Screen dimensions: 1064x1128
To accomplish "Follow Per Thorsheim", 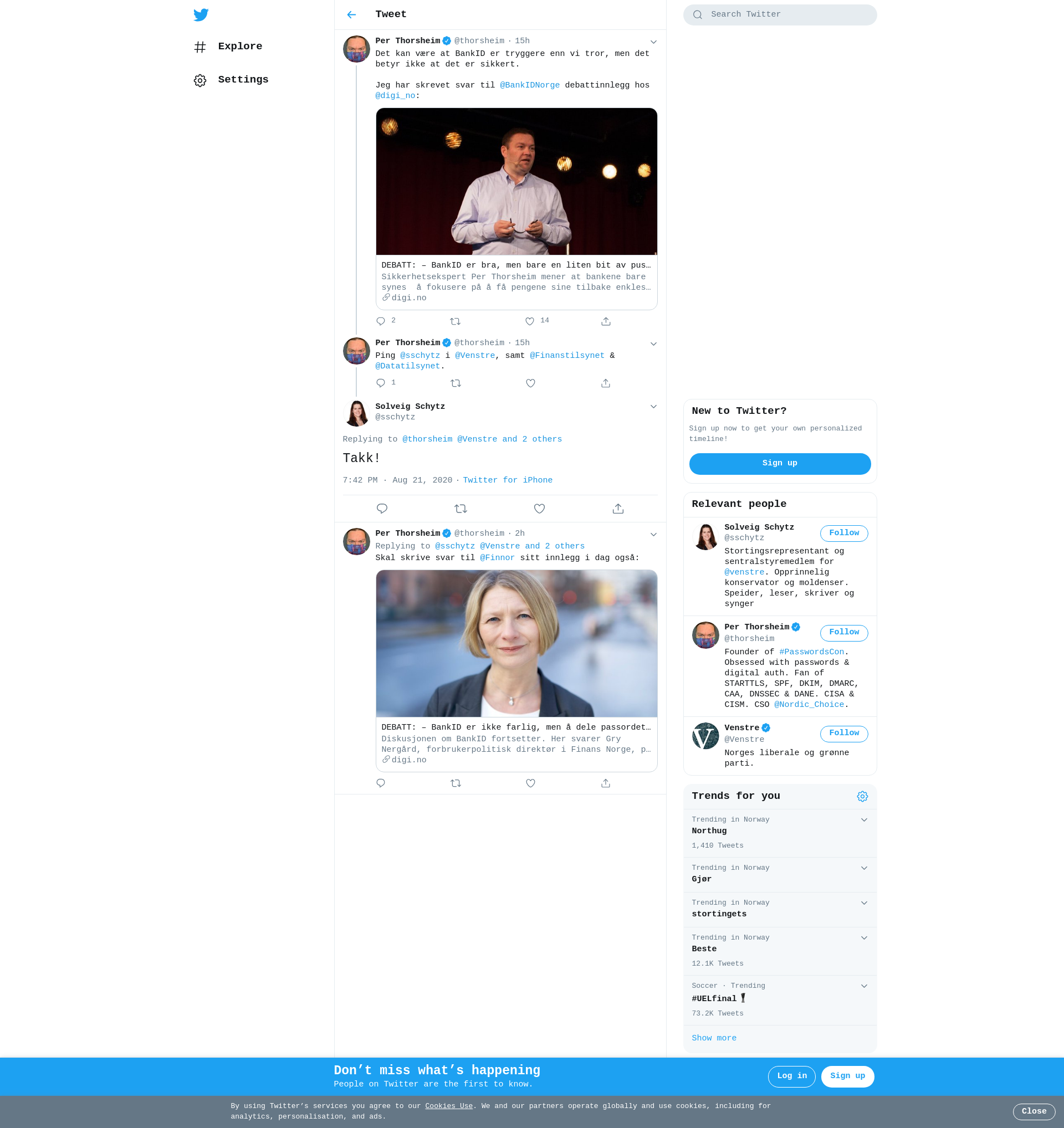I will pyautogui.click(x=844, y=633).
